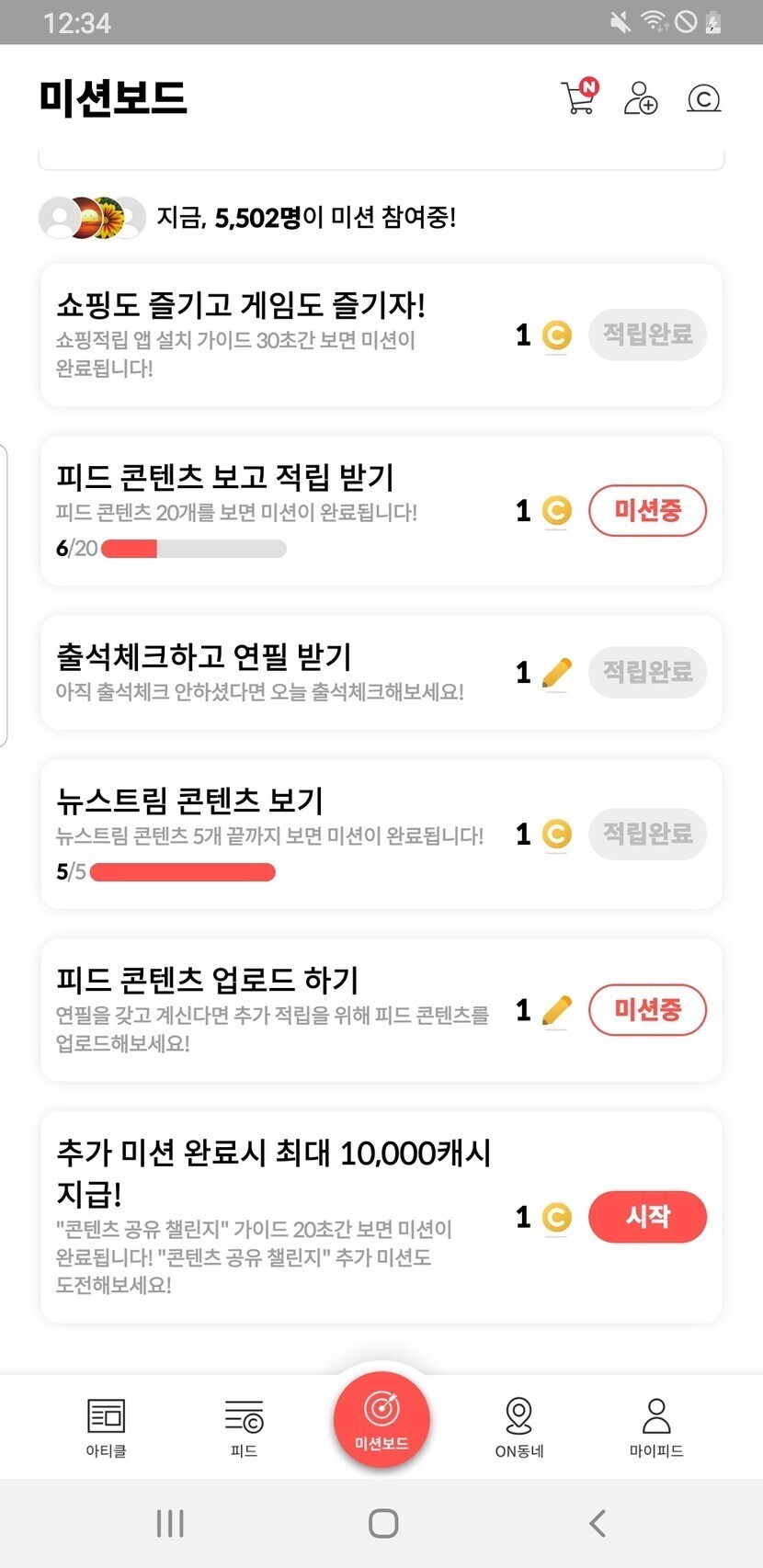Go to the ON동네 tab

(x=519, y=1426)
